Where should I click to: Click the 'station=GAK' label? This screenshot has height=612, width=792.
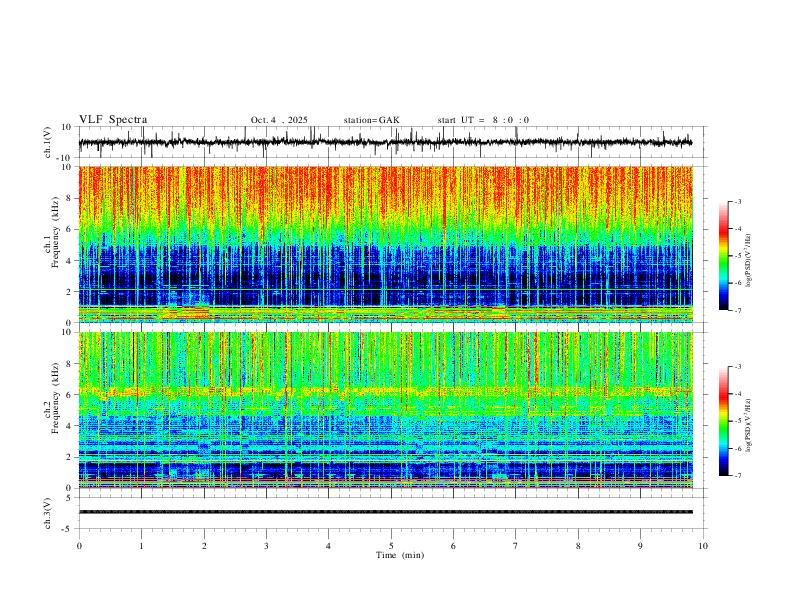pos(371,120)
